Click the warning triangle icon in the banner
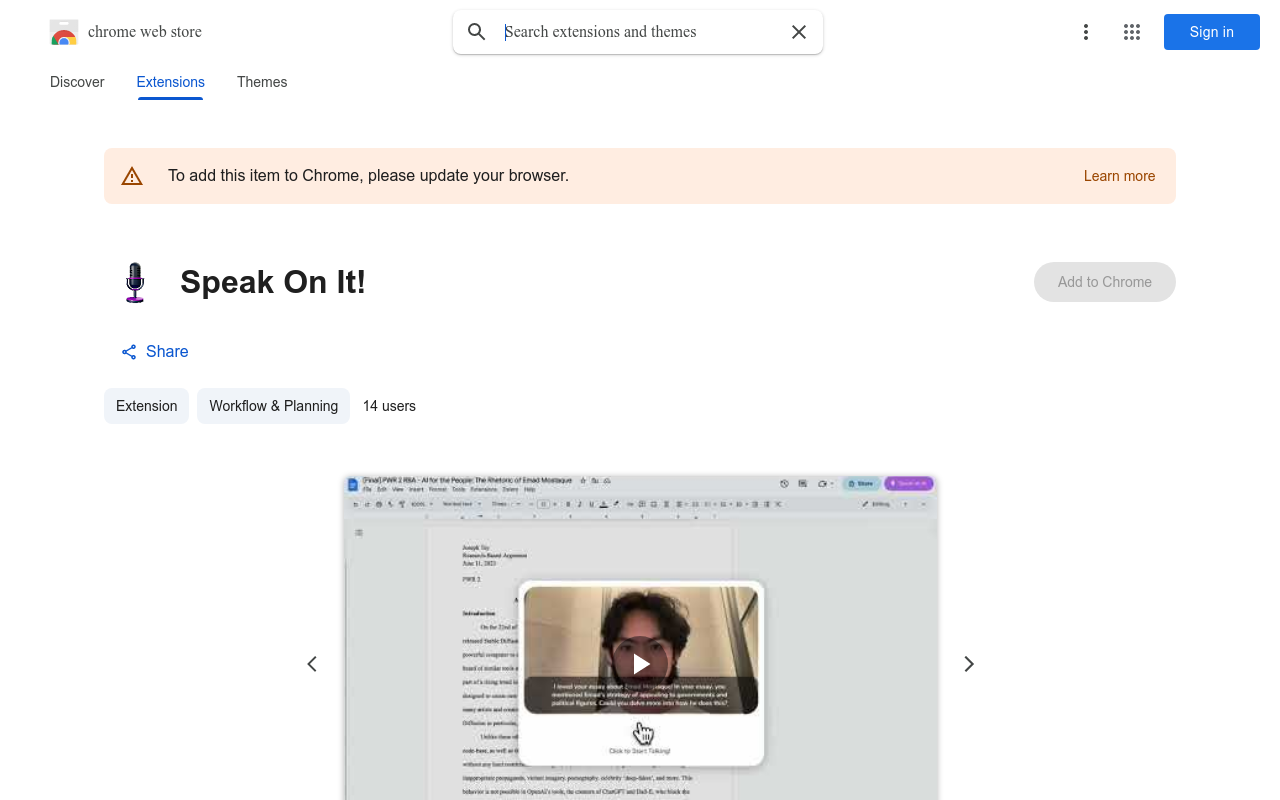This screenshot has width=1280, height=800. (132, 176)
